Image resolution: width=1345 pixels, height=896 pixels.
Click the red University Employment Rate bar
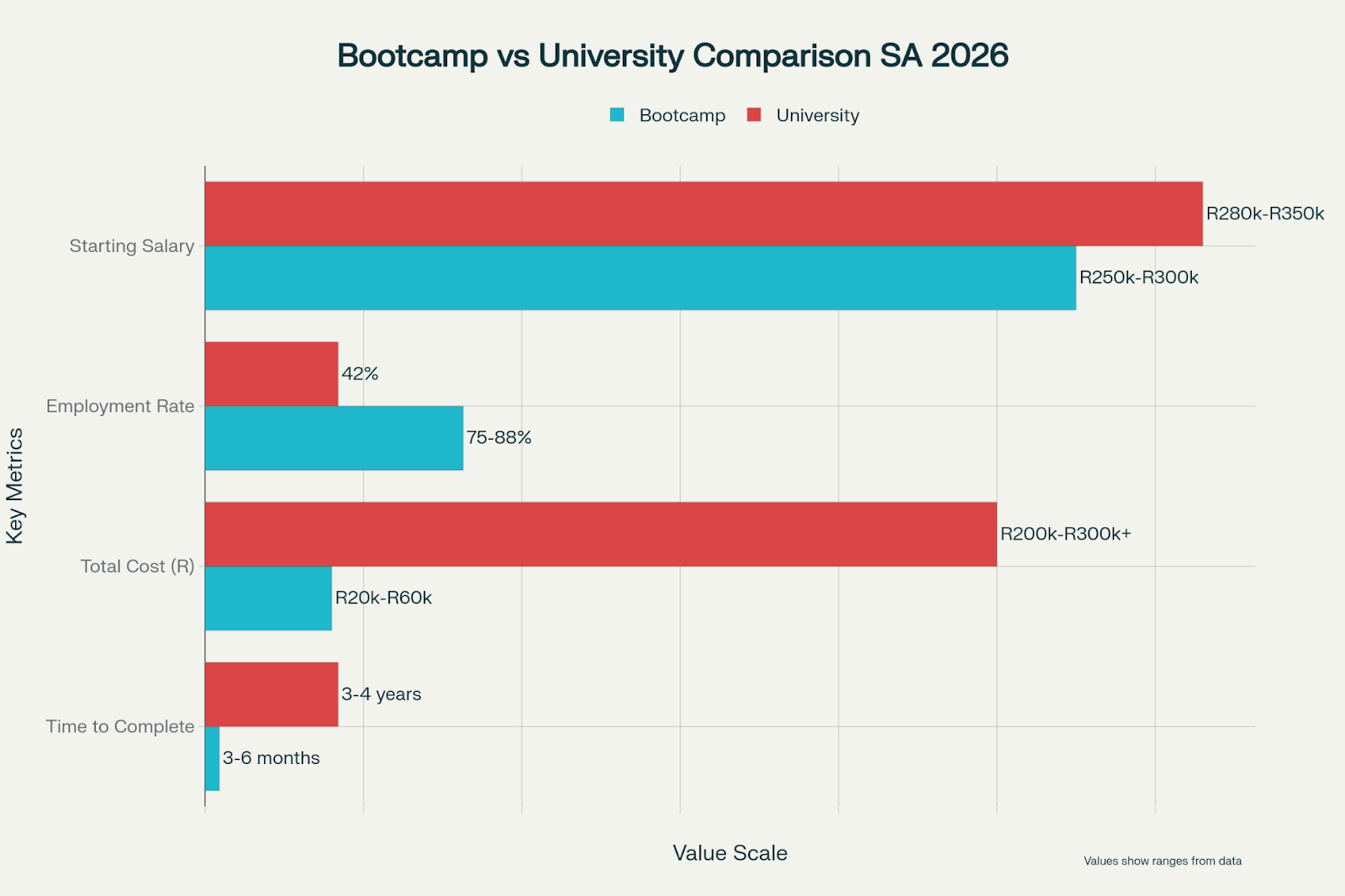272,374
